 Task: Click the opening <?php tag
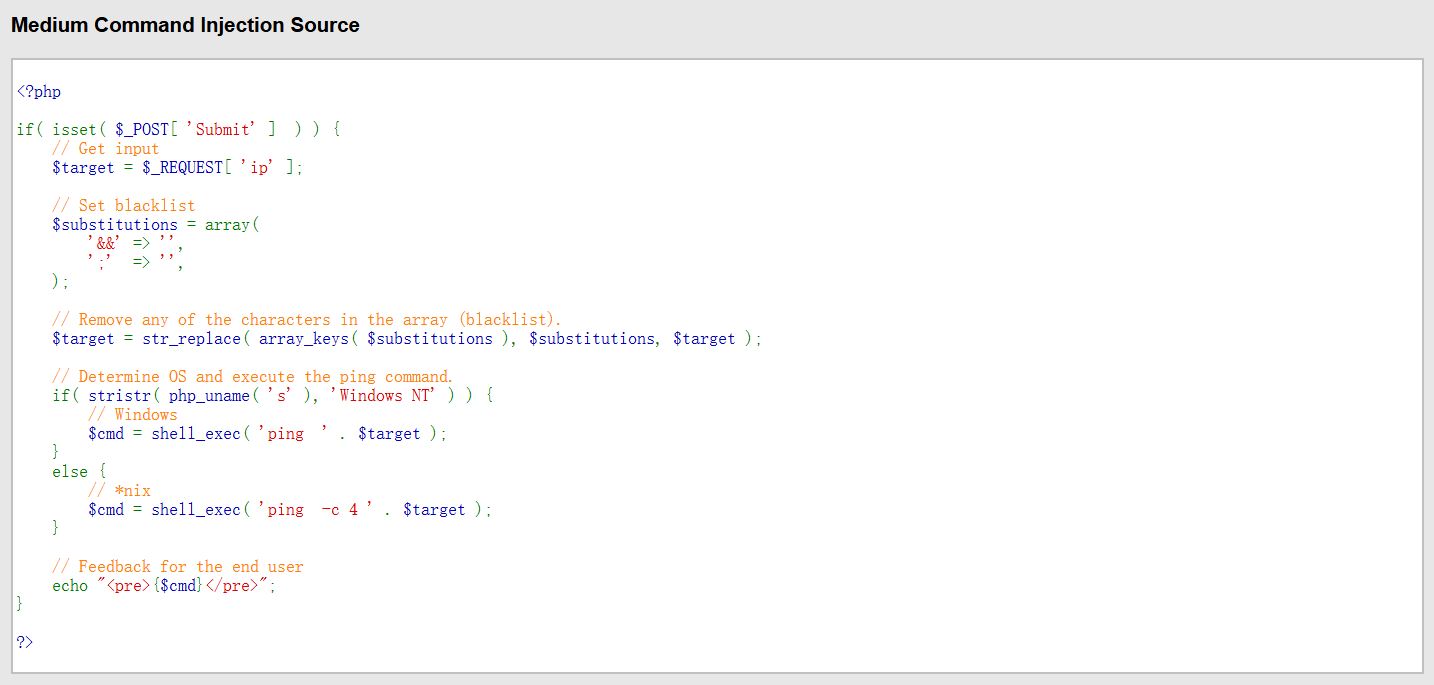(39, 92)
